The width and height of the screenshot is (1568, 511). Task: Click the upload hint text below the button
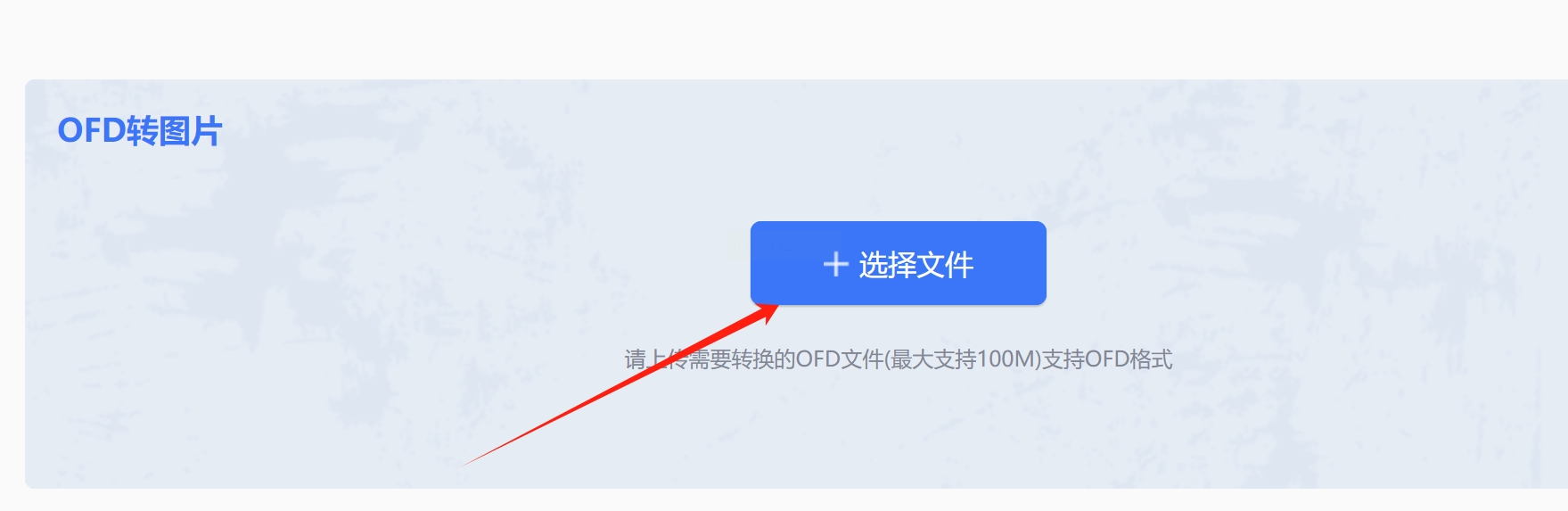point(898,359)
